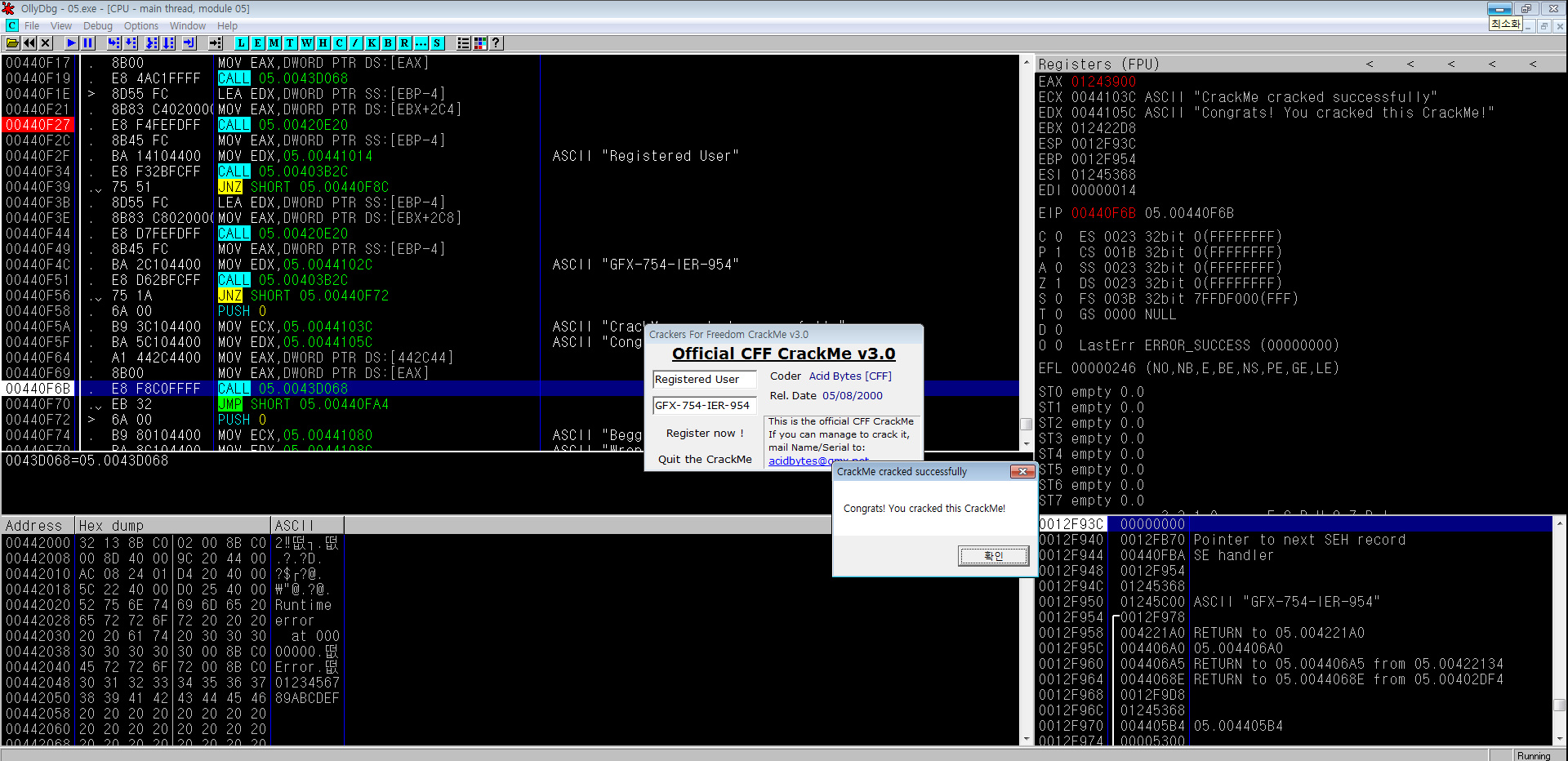Show the Memory map via M button

[274, 43]
